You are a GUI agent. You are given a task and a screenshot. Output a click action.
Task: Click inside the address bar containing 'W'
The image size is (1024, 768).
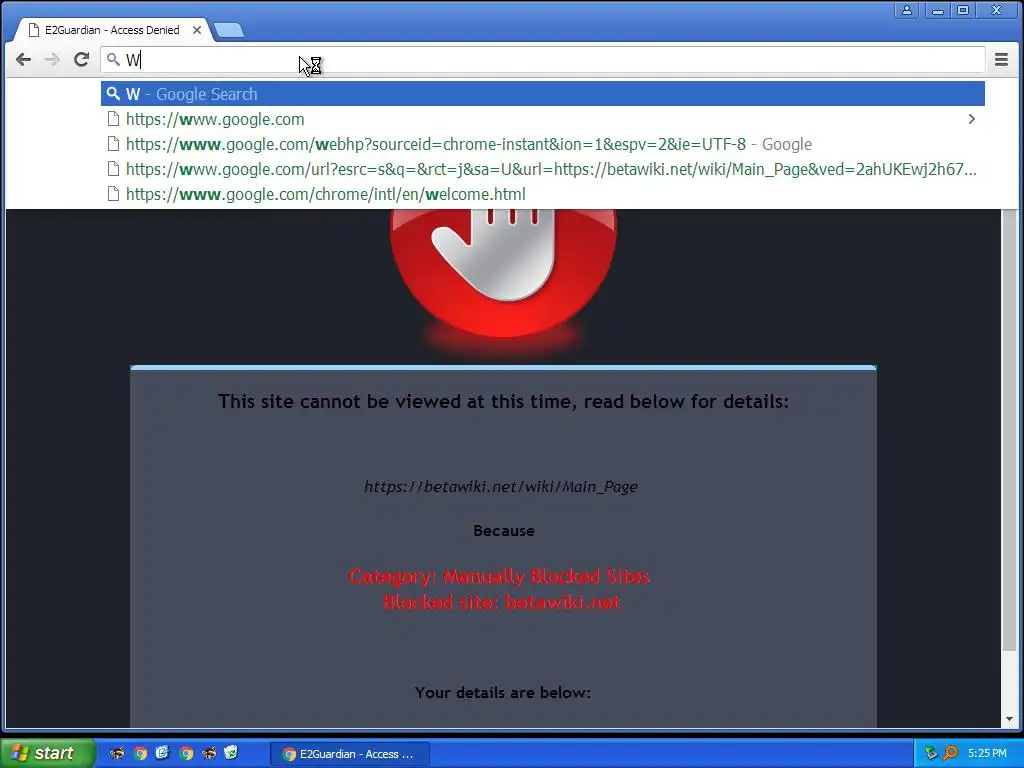(x=543, y=59)
